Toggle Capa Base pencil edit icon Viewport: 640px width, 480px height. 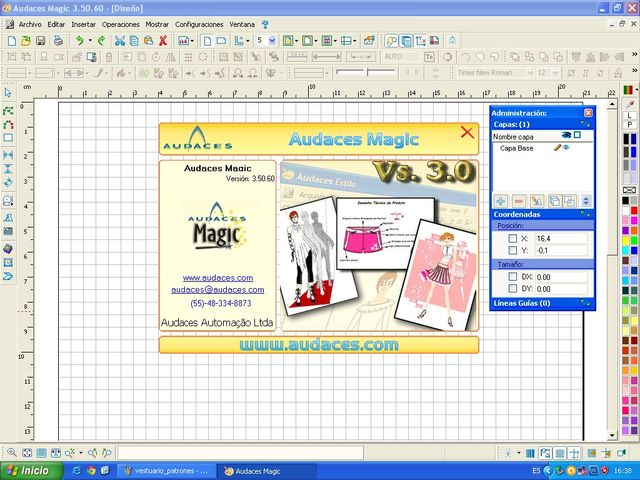[x=558, y=147]
